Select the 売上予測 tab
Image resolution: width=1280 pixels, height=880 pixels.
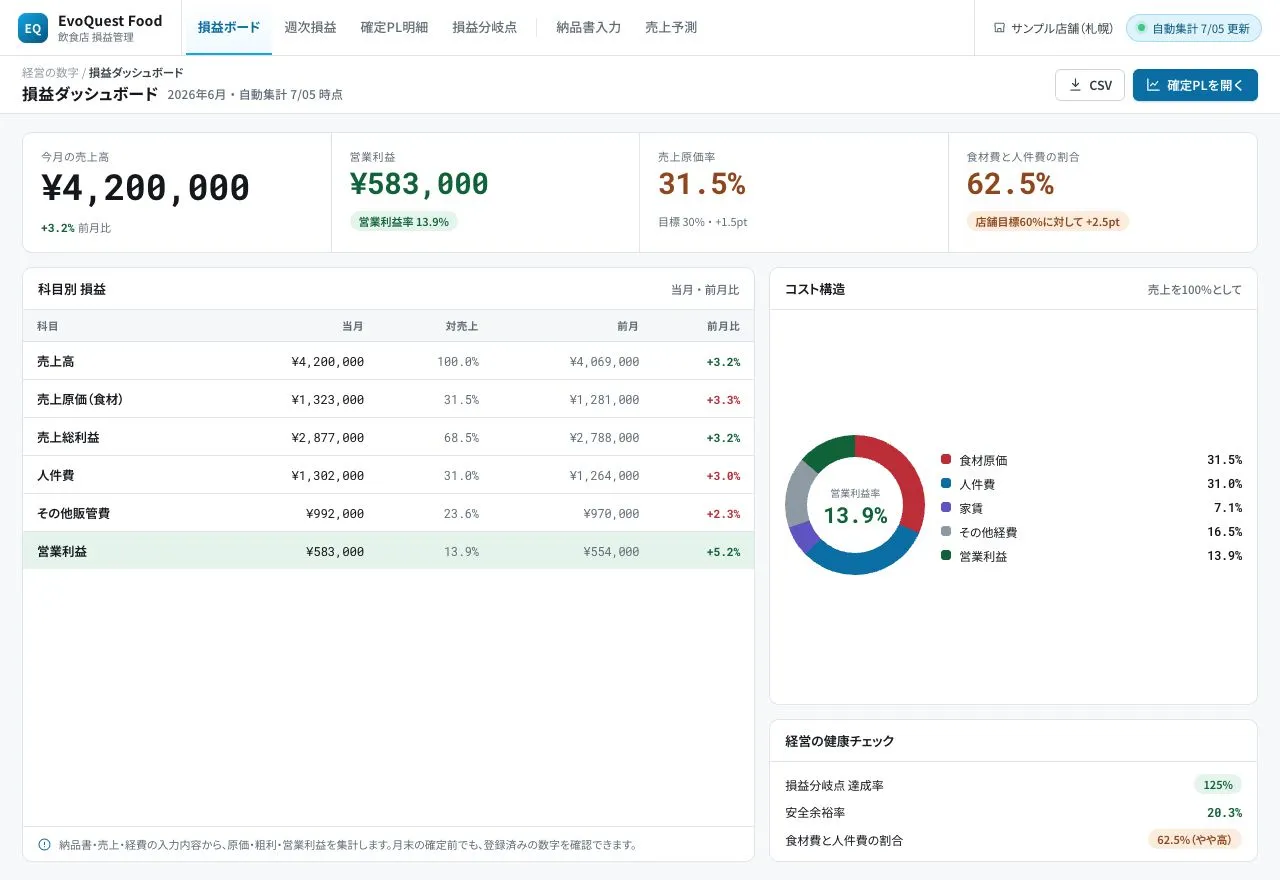tap(671, 28)
